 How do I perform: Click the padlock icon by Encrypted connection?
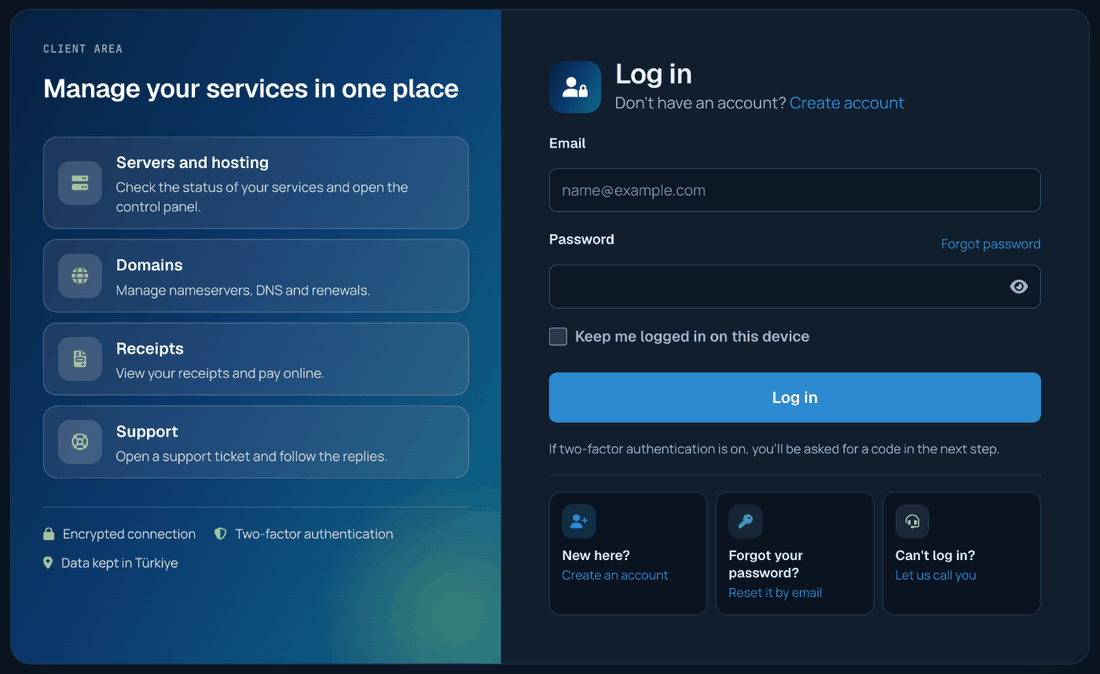(x=48, y=534)
